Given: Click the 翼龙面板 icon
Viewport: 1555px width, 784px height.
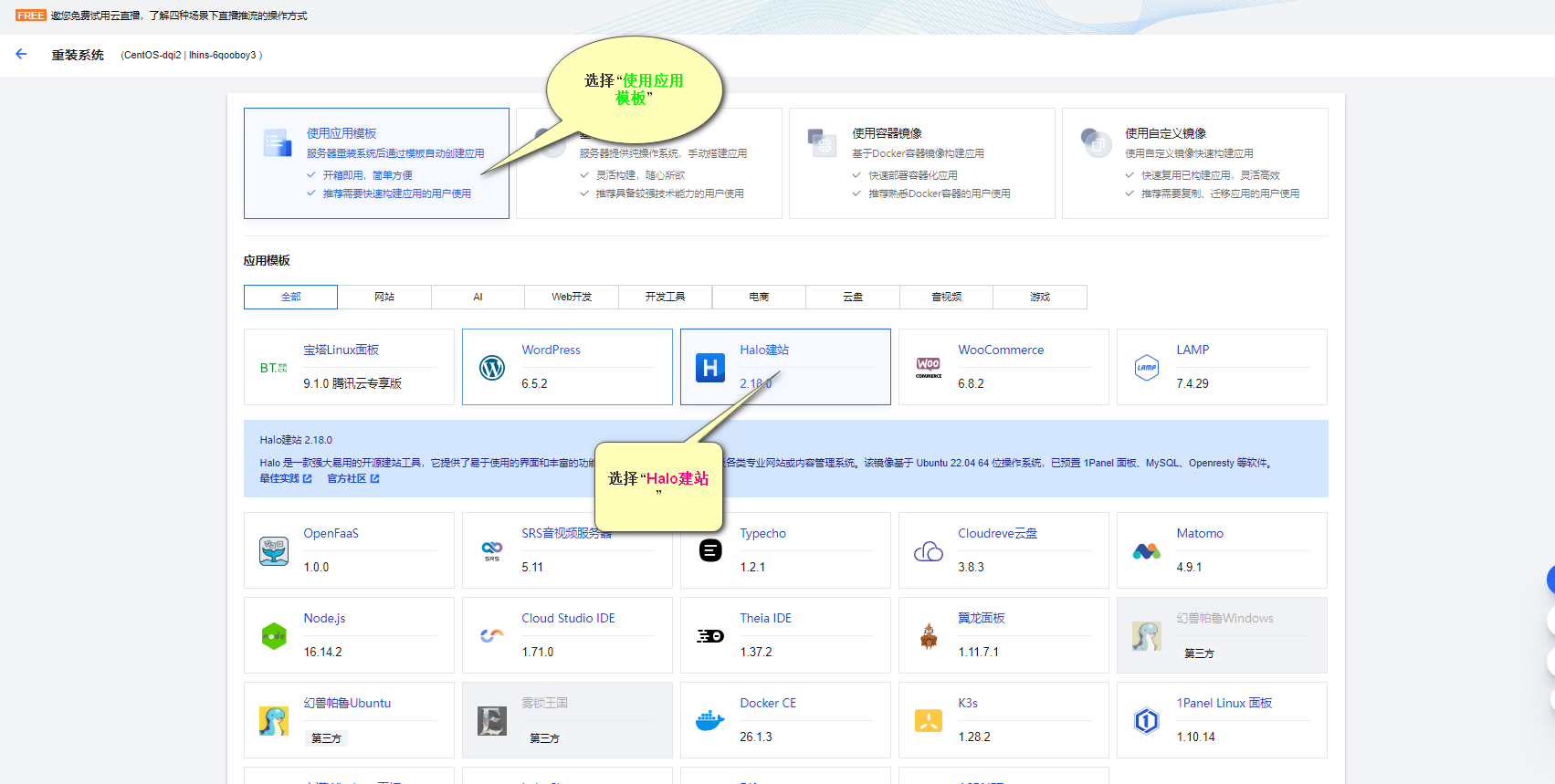Looking at the screenshot, I should pos(929,636).
